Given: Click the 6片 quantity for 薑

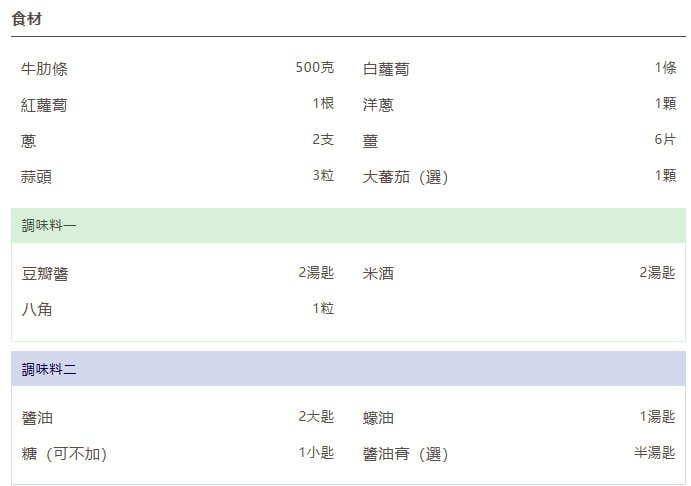Looking at the screenshot, I should (665, 140).
